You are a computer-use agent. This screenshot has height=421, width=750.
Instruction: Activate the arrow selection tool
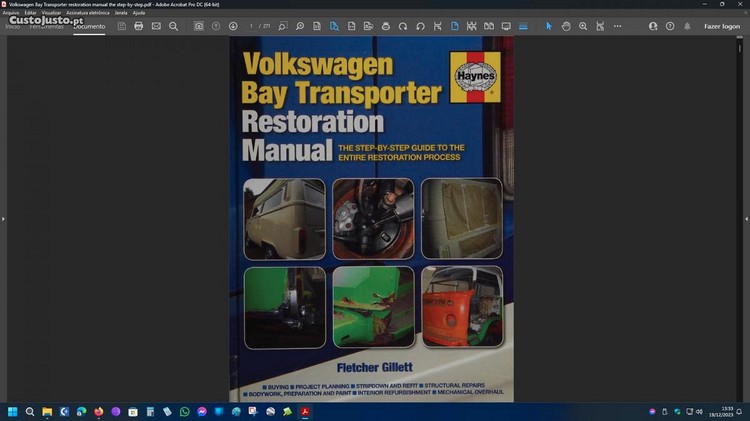pos(548,26)
